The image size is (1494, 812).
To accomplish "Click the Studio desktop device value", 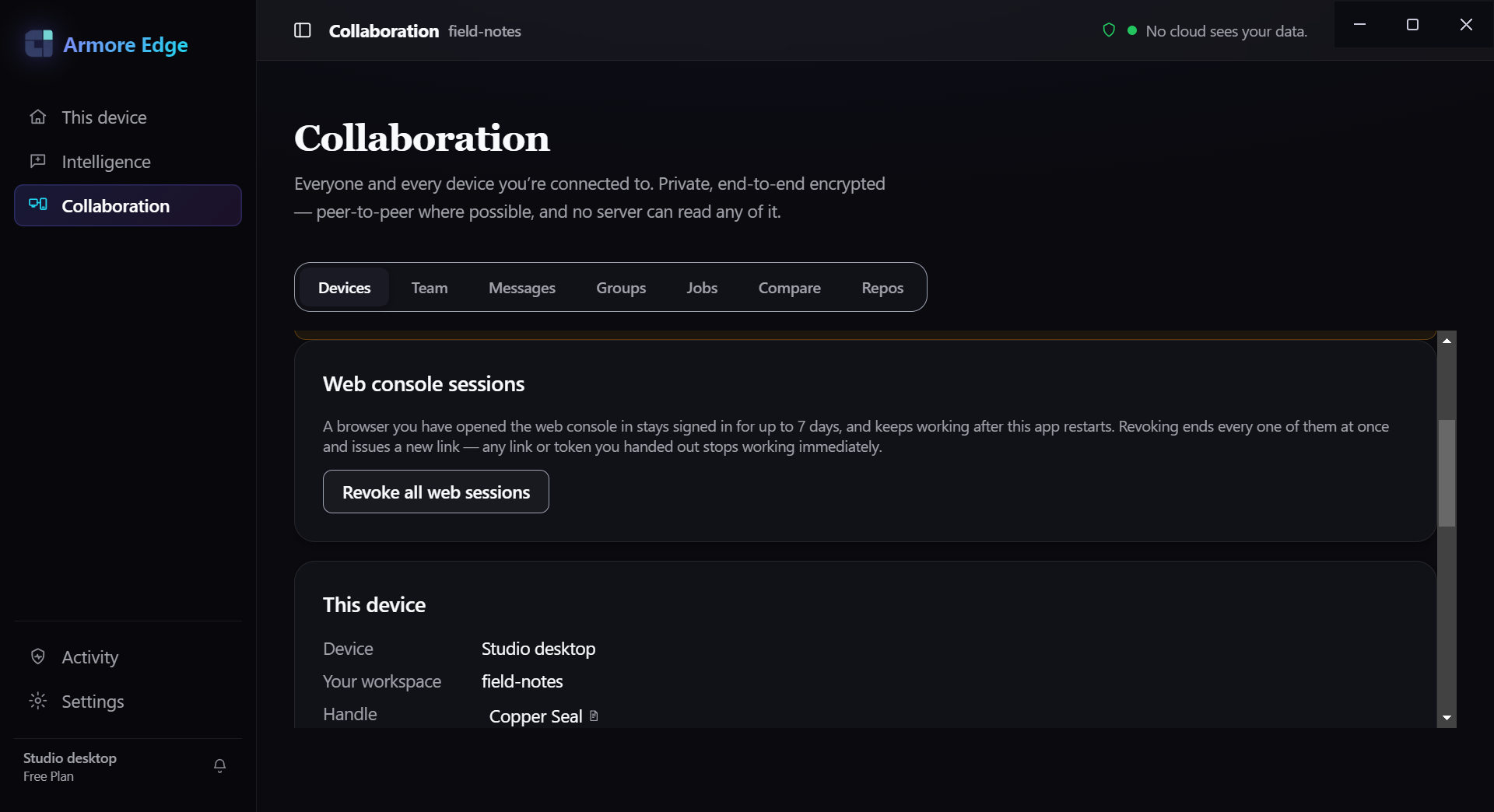I will tap(538, 649).
